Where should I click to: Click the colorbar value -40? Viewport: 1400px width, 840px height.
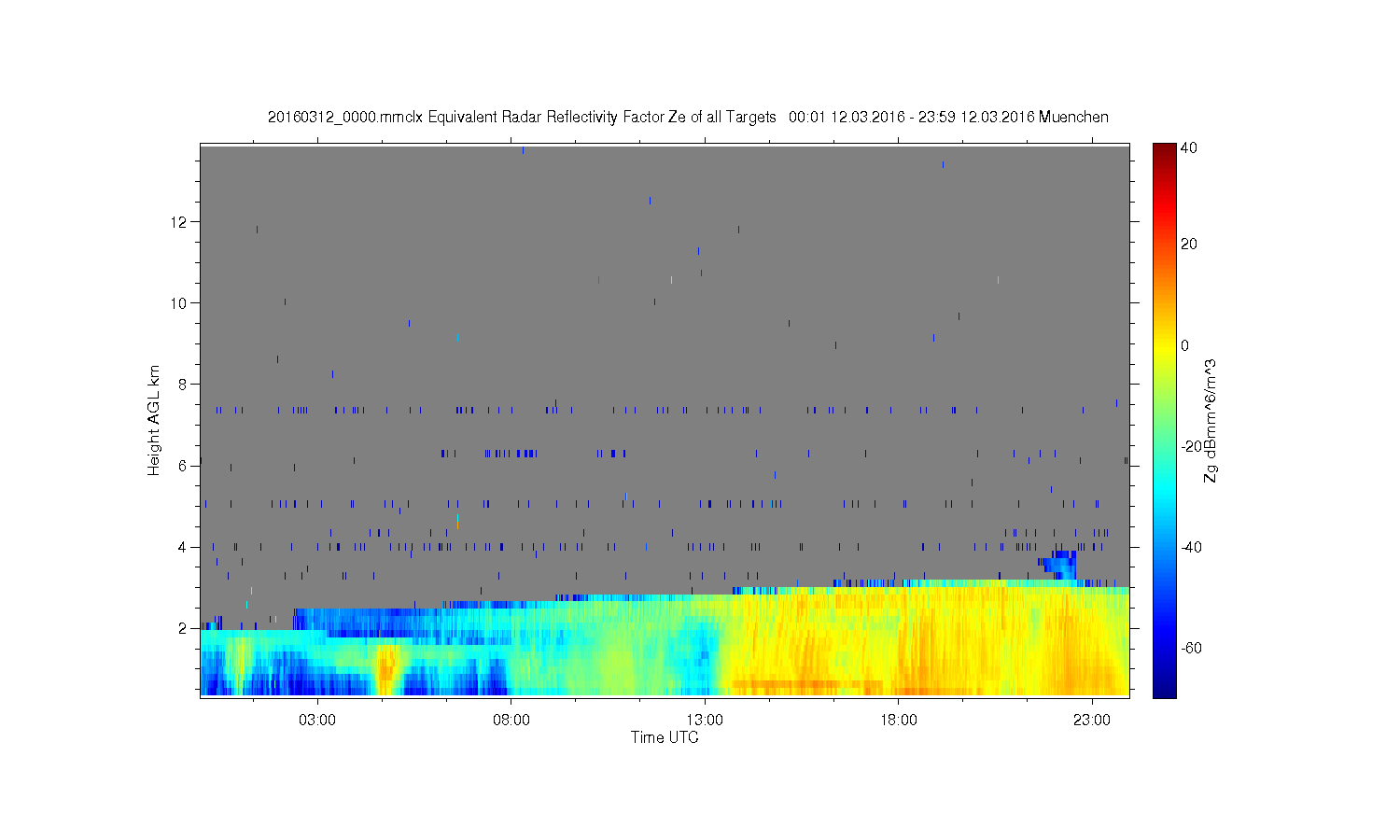click(x=1192, y=547)
